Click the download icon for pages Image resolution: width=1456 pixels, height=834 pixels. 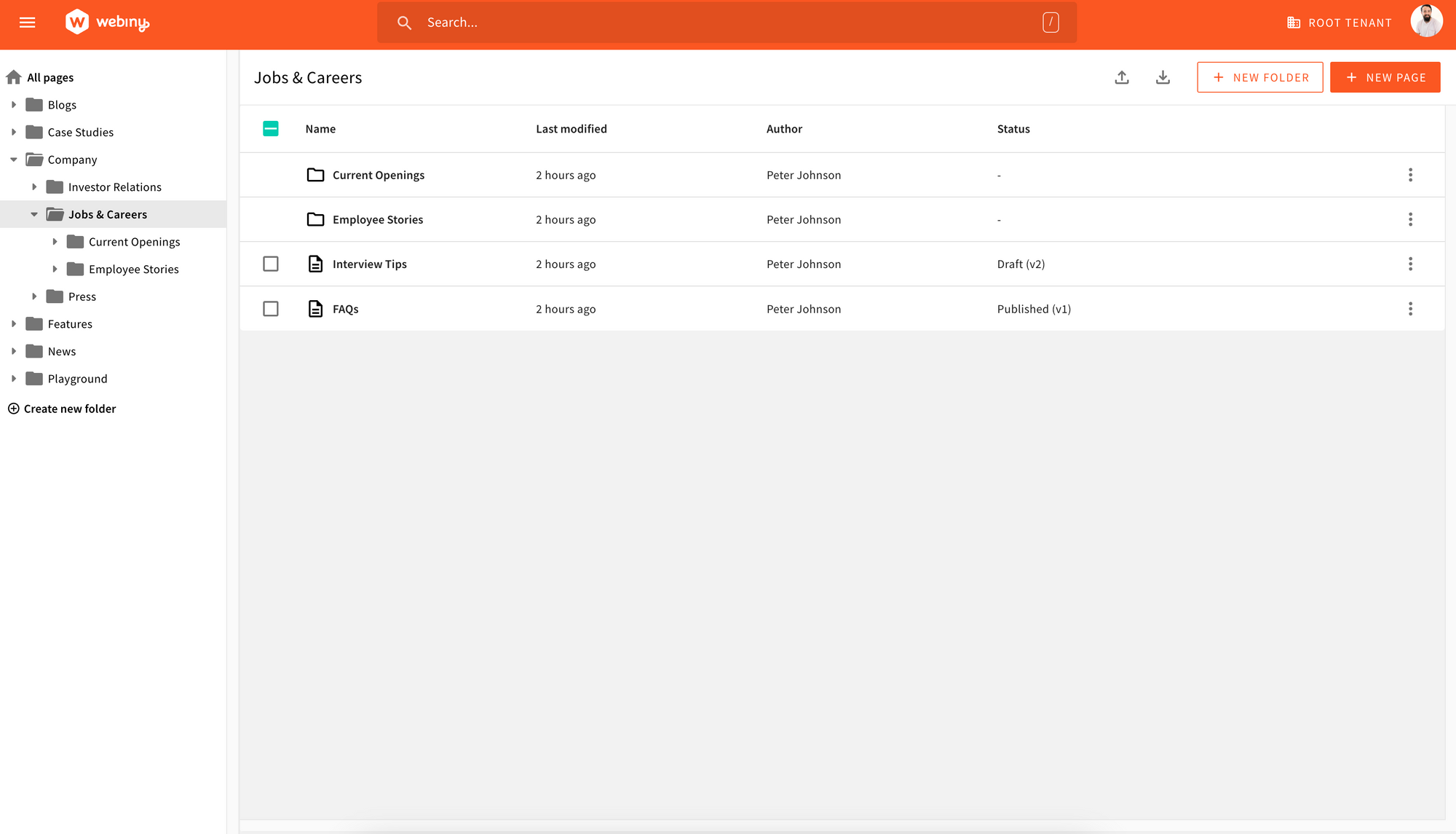pyautogui.click(x=1162, y=77)
